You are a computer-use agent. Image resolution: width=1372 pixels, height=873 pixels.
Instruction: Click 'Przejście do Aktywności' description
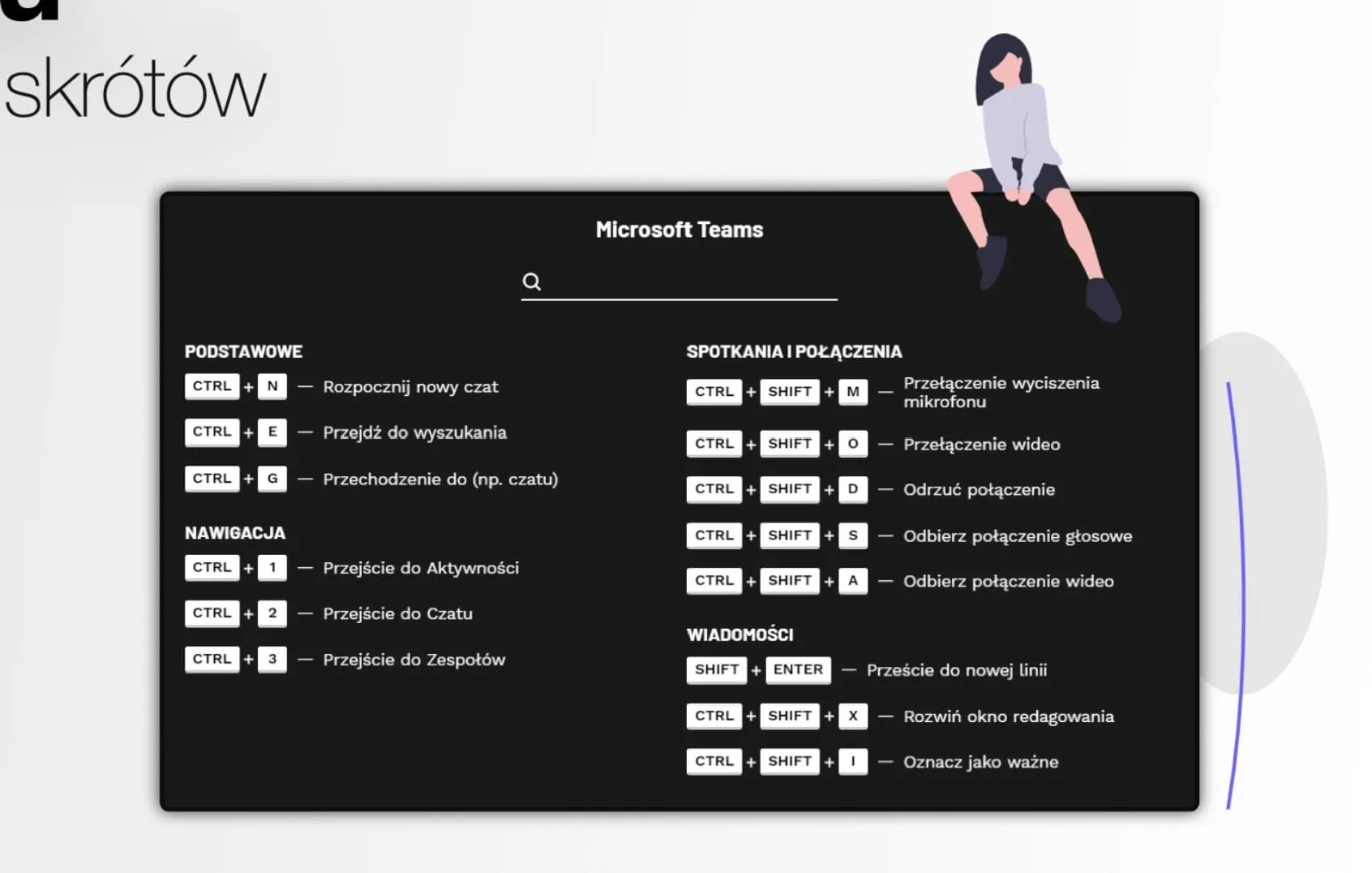point(421,568)
